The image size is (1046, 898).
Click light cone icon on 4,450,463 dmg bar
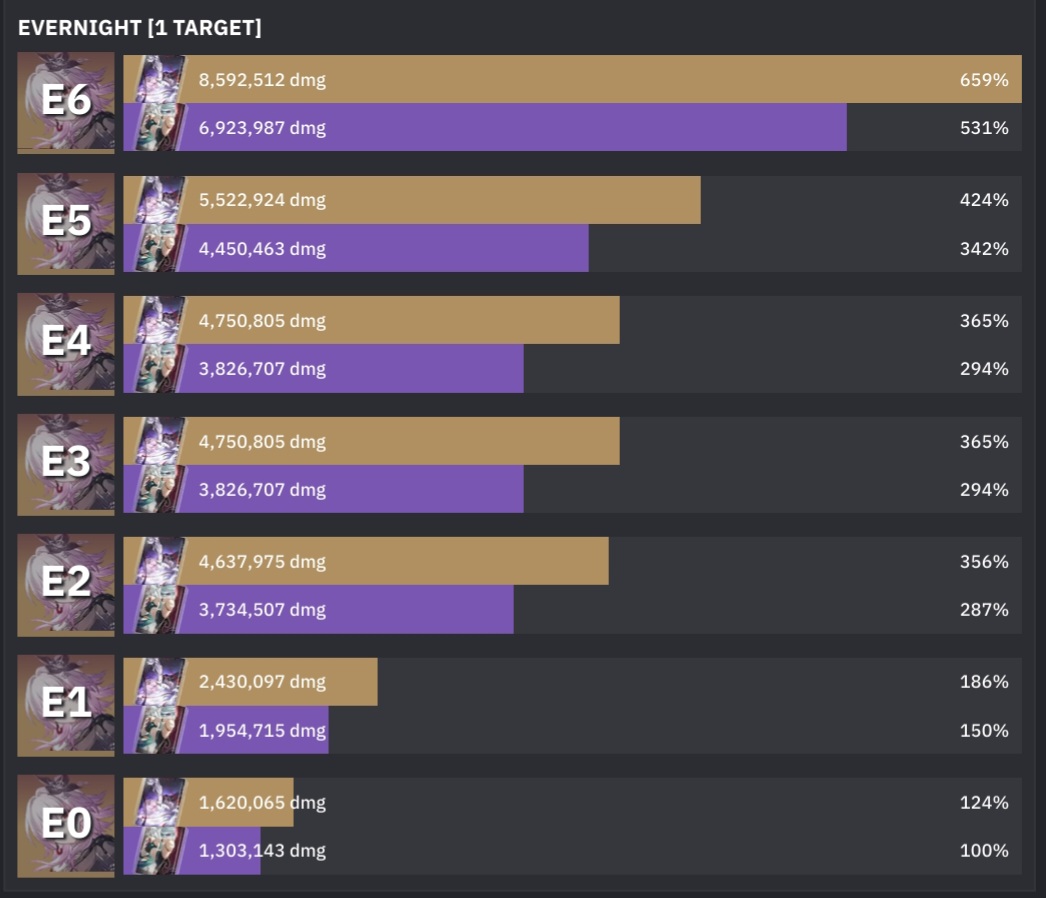pyautogui.click(x=159, y=248)
